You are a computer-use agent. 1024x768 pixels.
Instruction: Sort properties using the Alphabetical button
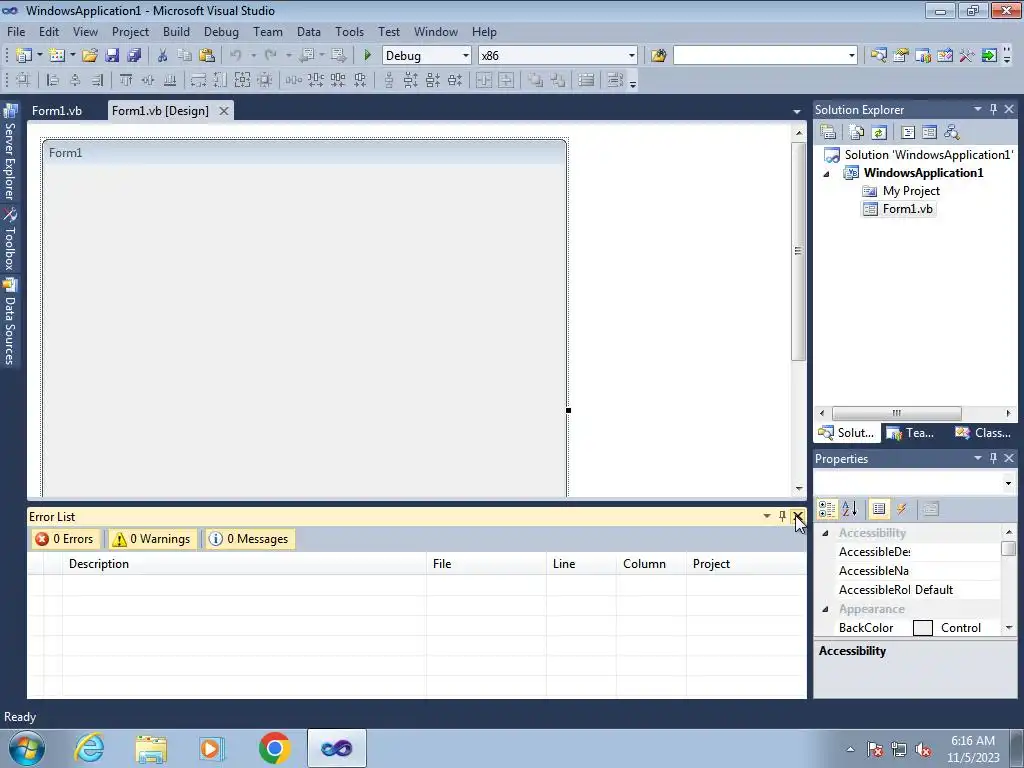[850, 509]
